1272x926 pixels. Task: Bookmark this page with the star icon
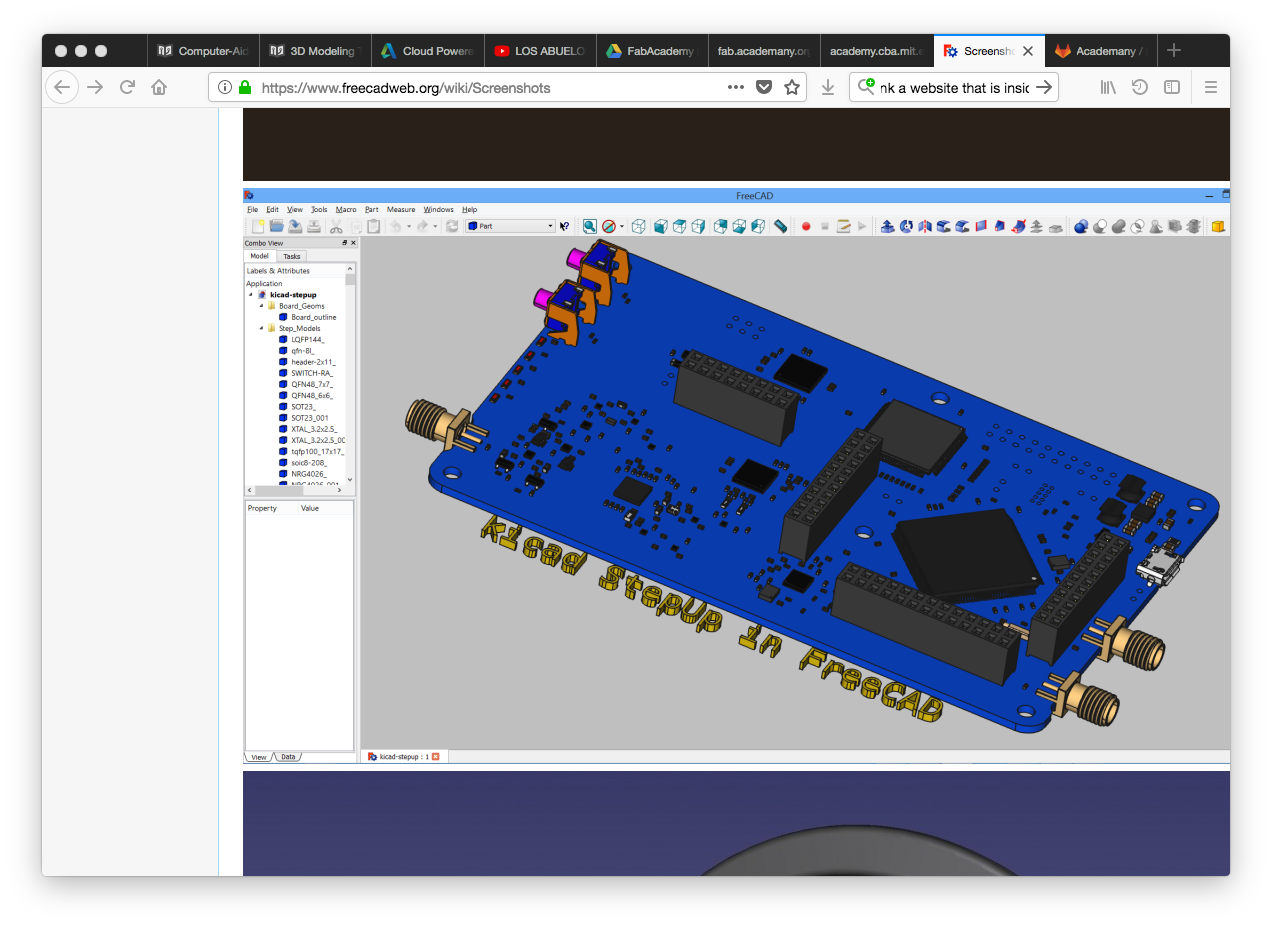pos(792,87)
